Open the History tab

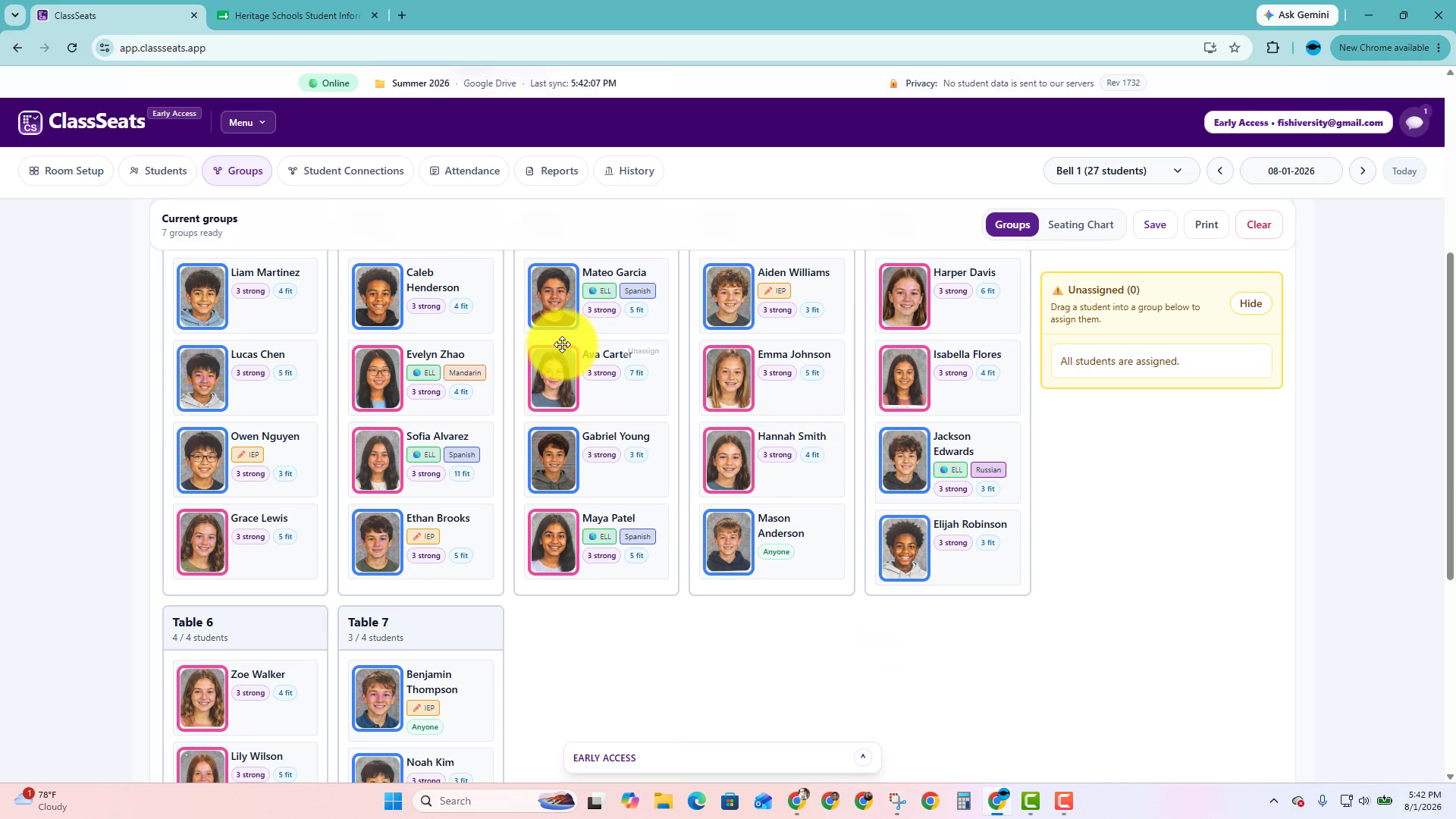point(629,171)
